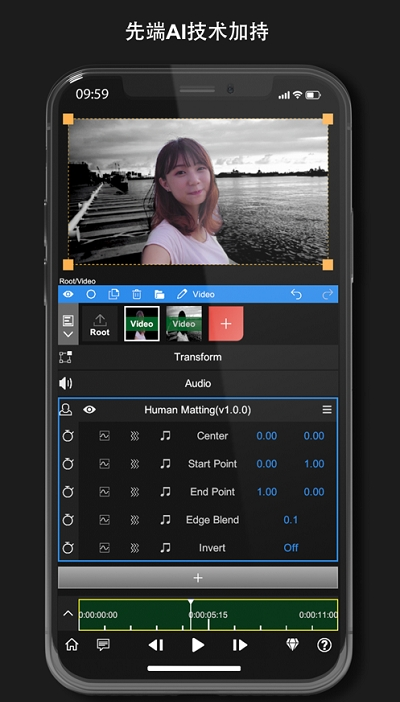Click the Center keyframe stopwatch icon
This screenshot has width=400, height=702.
tap(68, 436)
